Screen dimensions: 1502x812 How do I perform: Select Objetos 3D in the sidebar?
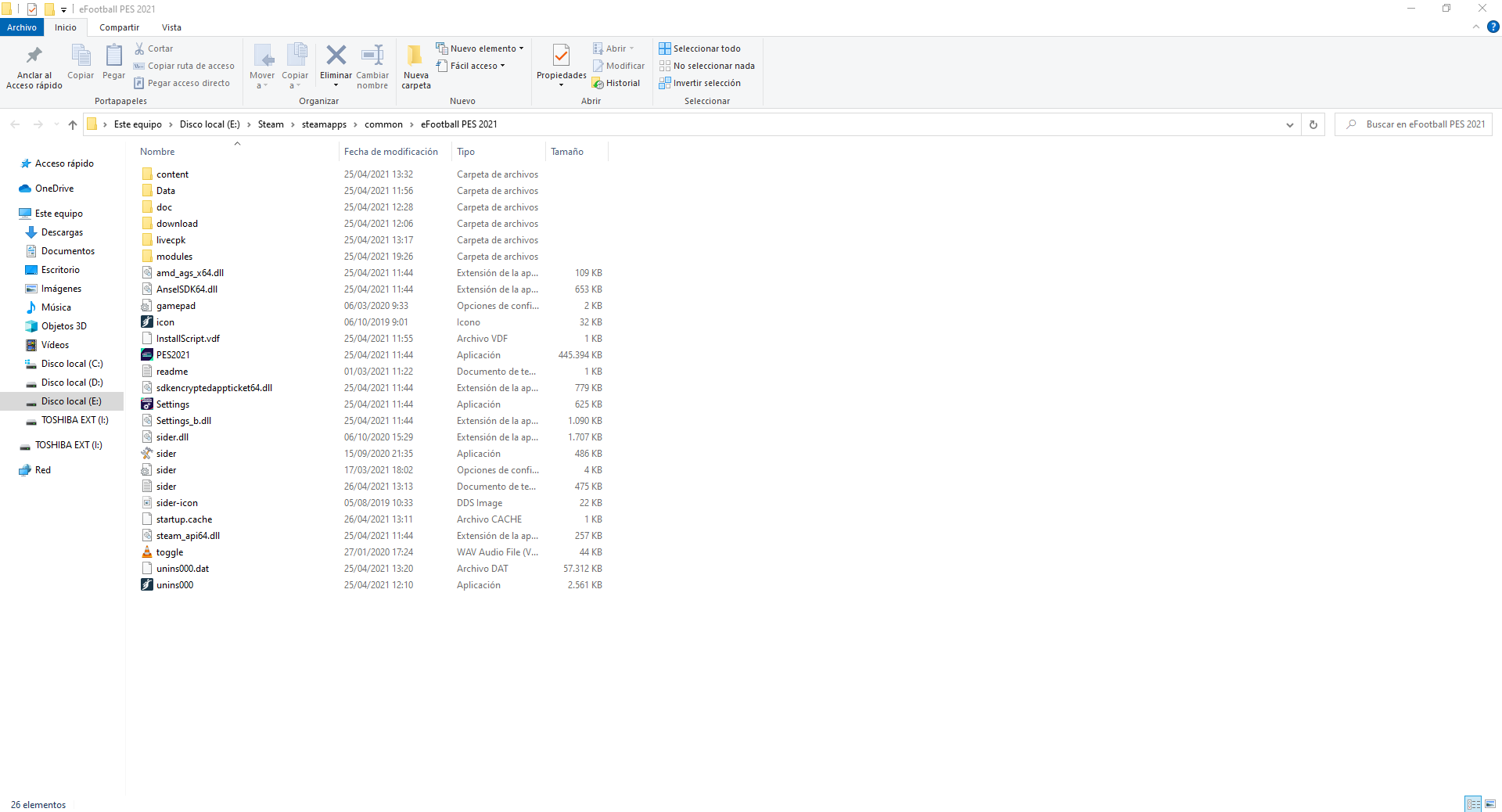[63, 326]
